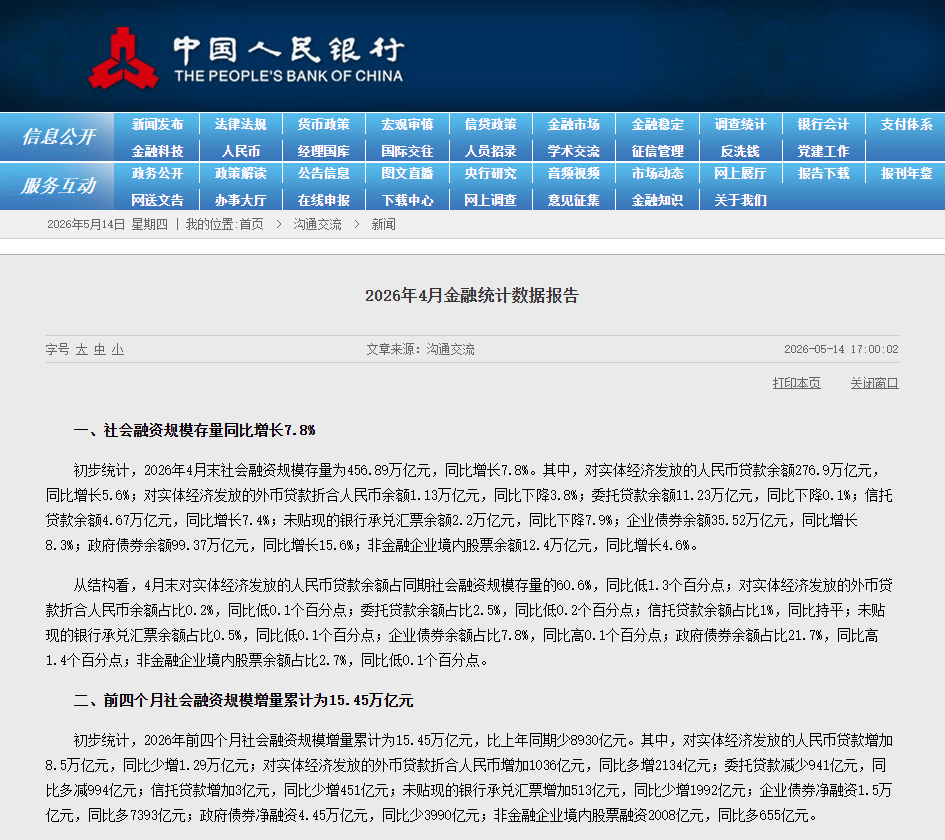Go to 货币政策 section

pyautogui.click(x=324, y=124)
